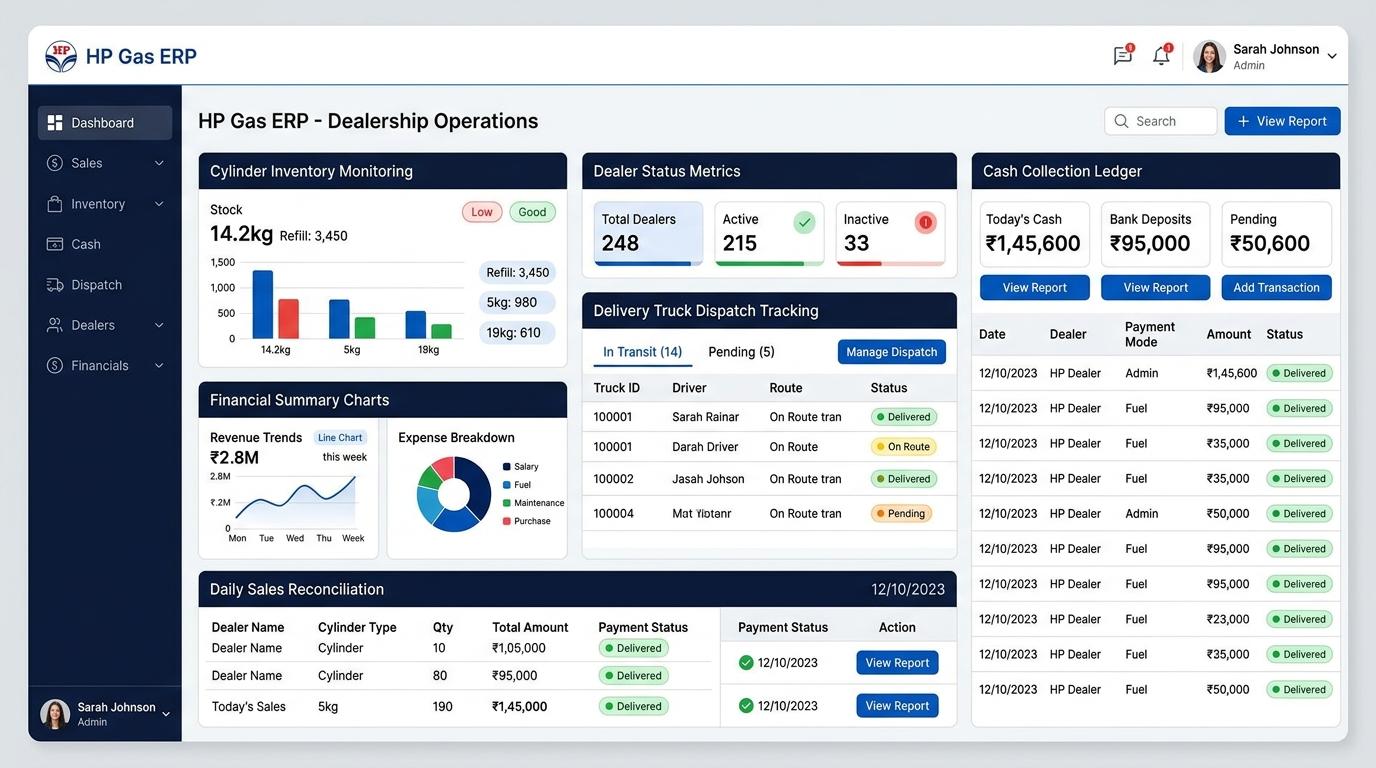This screenshot has width=1376, height=768.
Task: Click the Refill: 3,450 pill
Action: (518, 272)
